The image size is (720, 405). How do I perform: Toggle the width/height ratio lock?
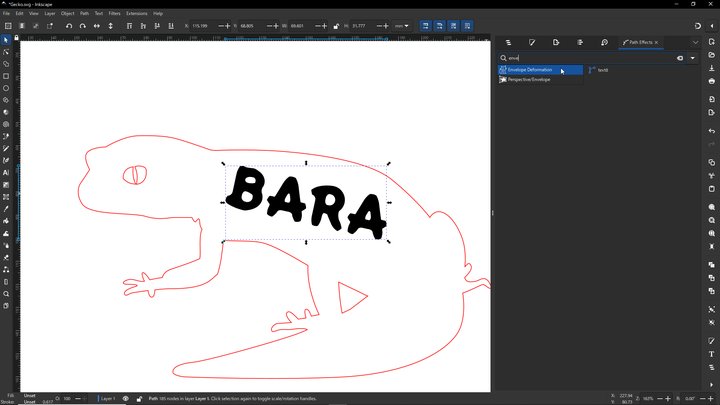coord(335,26)
